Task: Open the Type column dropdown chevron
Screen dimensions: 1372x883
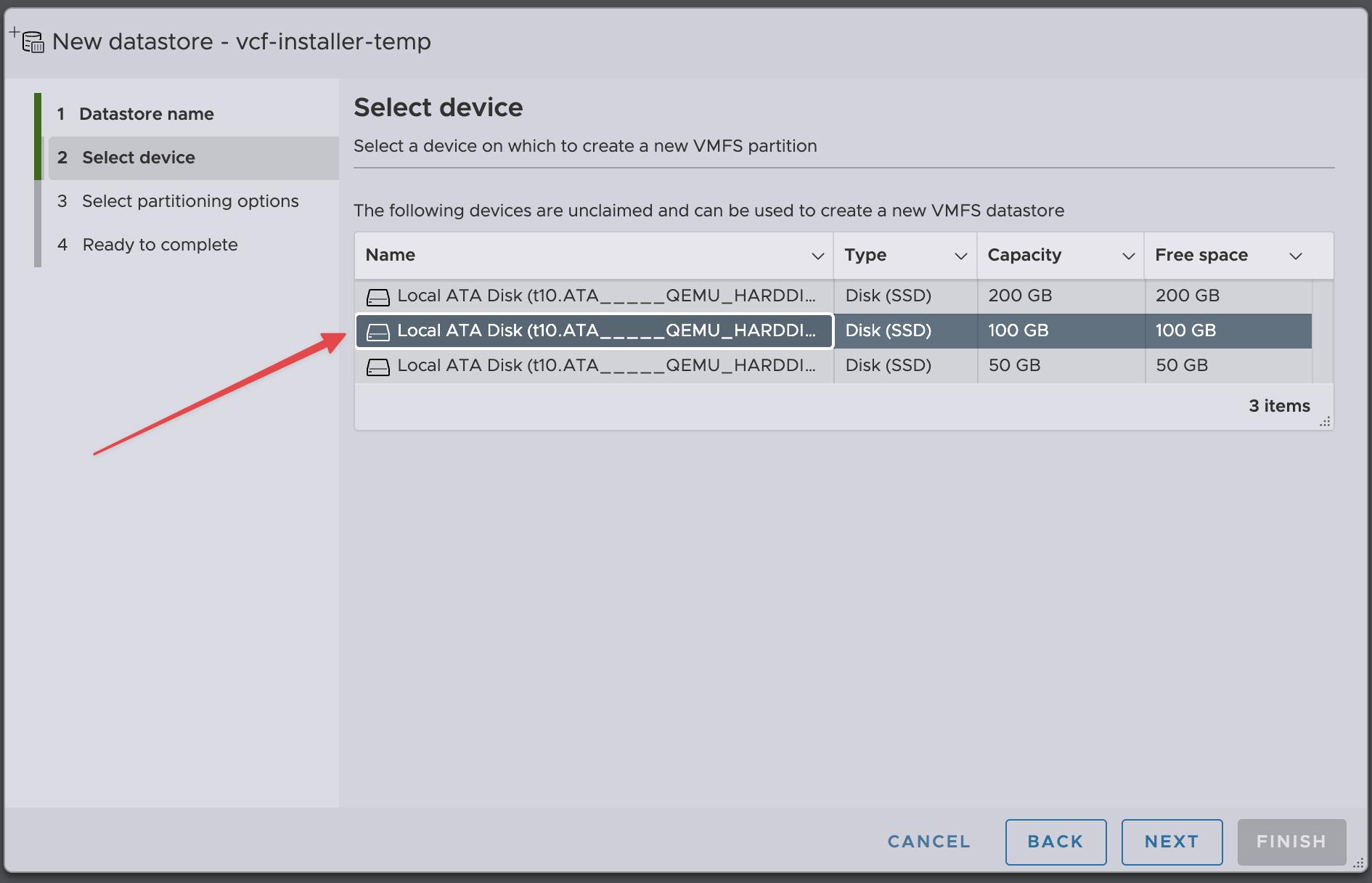Action: 960,256
